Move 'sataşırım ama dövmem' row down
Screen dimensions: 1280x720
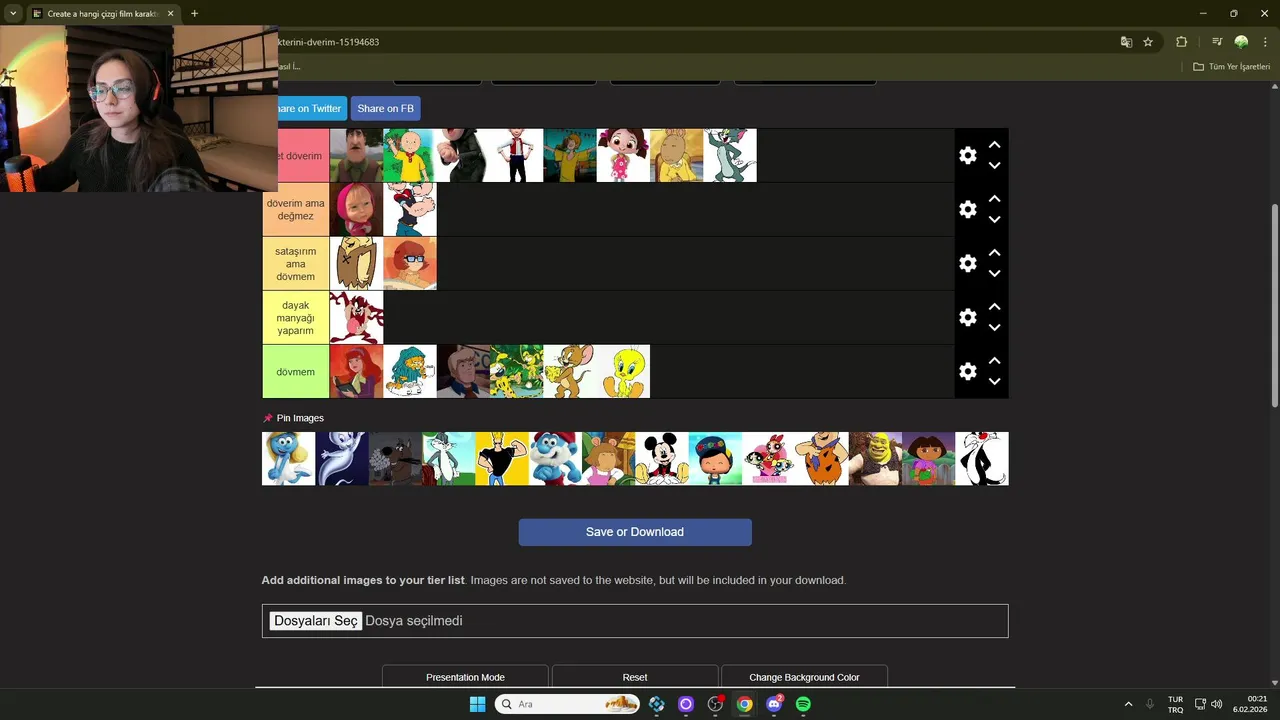pos(994,273)
